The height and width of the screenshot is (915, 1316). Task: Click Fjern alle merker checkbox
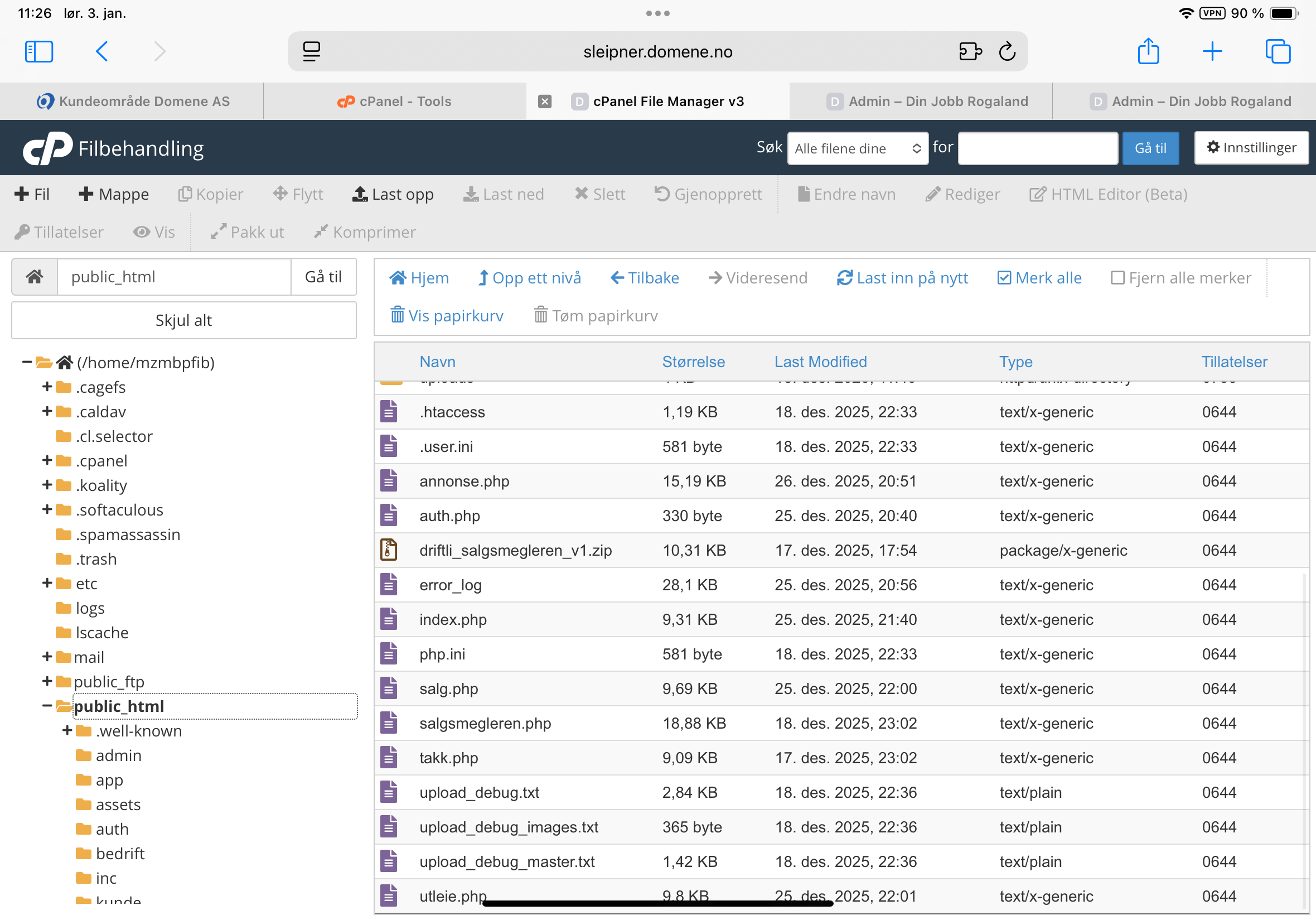(x=1116, y=277)
